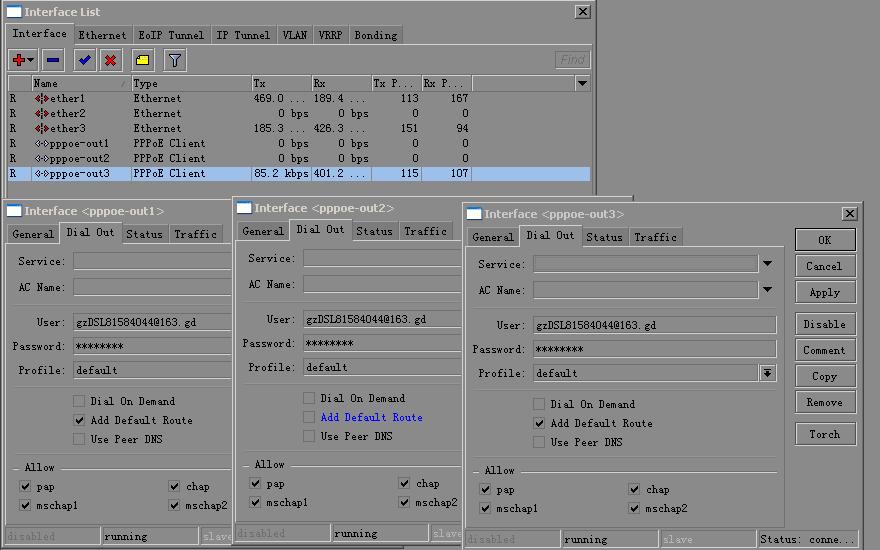This screenshot has height=550, width=880.
Task: Click the yellow Comment note icon
Action: click(x=143, y=60)
